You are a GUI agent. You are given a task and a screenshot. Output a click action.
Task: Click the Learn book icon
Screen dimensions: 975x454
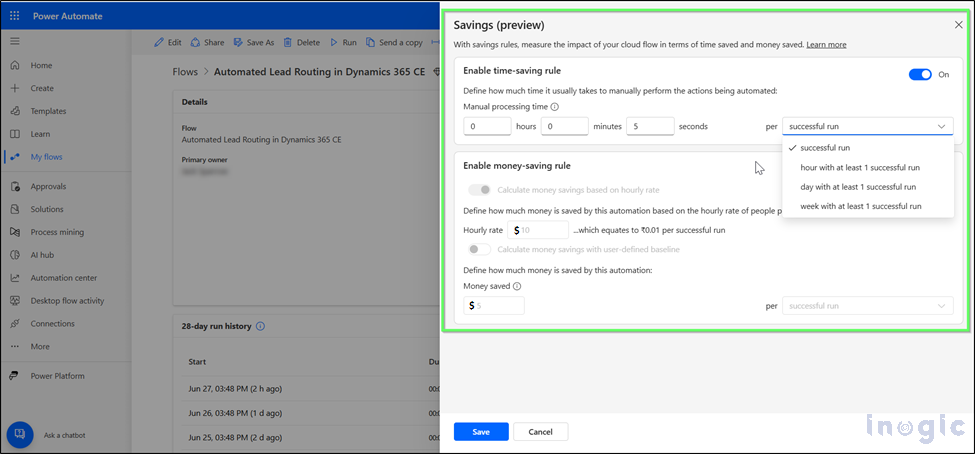coord(16,134)
